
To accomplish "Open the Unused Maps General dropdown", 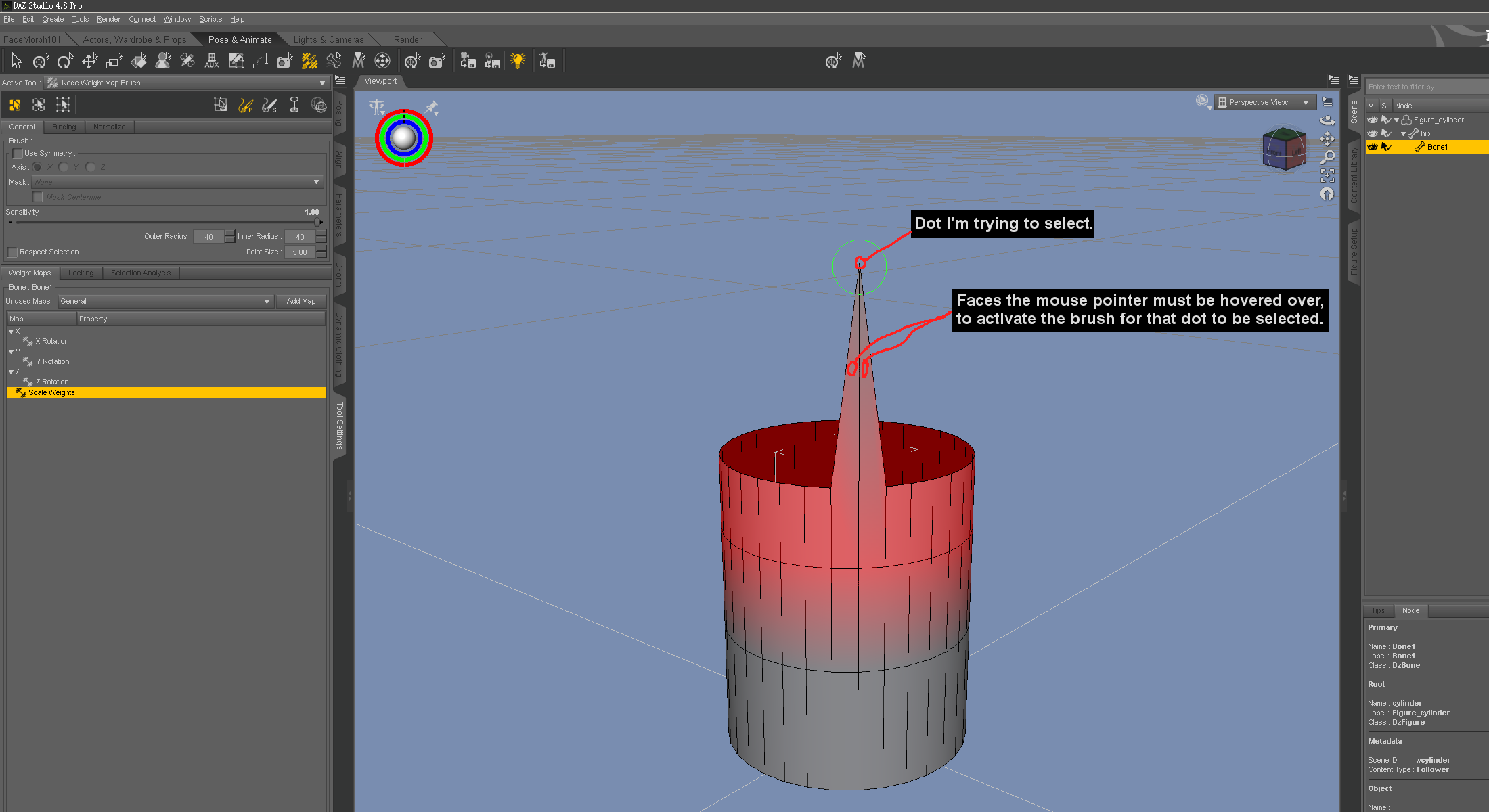I will [x=164, y=301].
